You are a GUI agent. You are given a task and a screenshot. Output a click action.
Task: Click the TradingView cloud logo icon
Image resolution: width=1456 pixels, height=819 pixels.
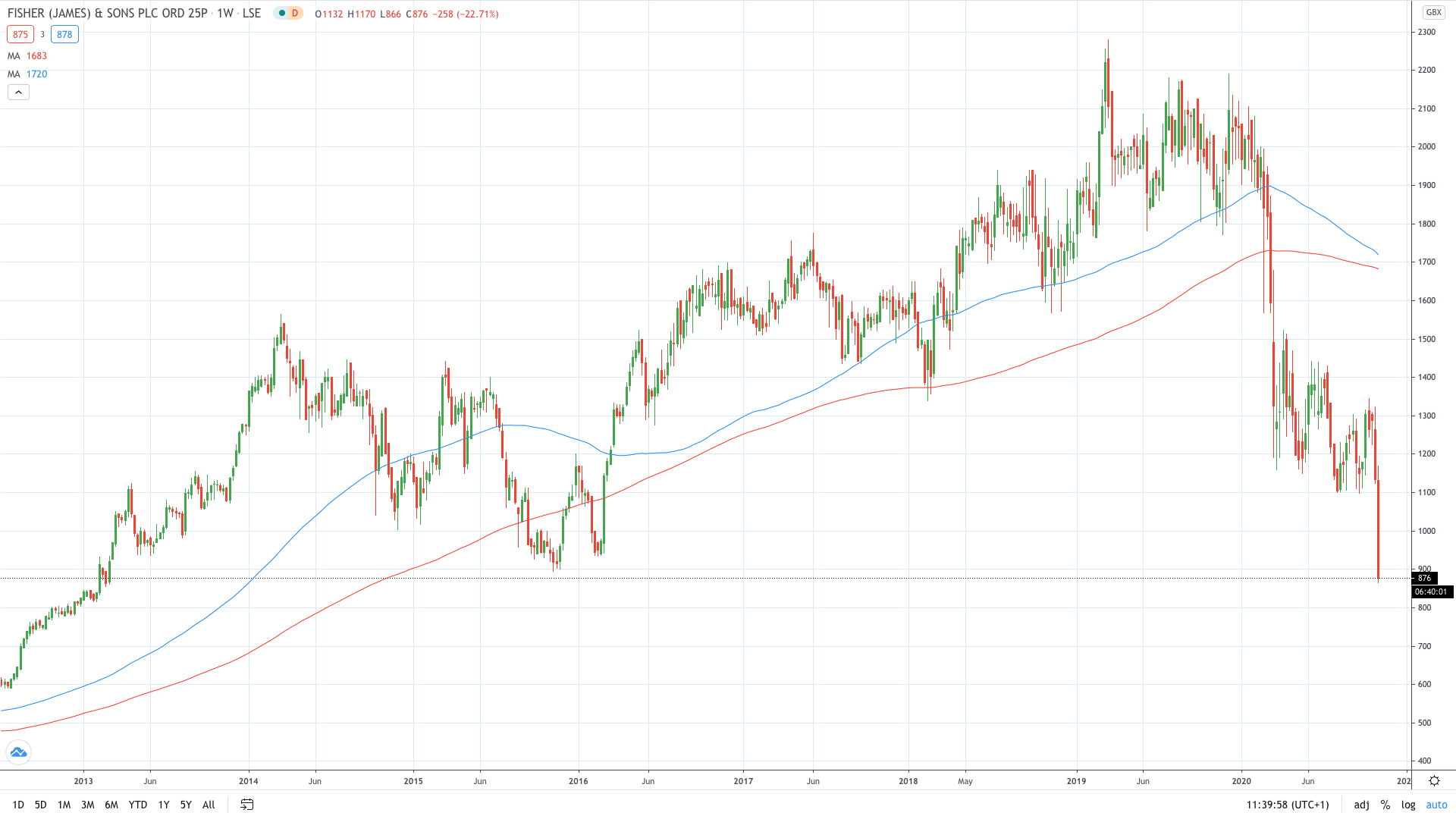18,752
